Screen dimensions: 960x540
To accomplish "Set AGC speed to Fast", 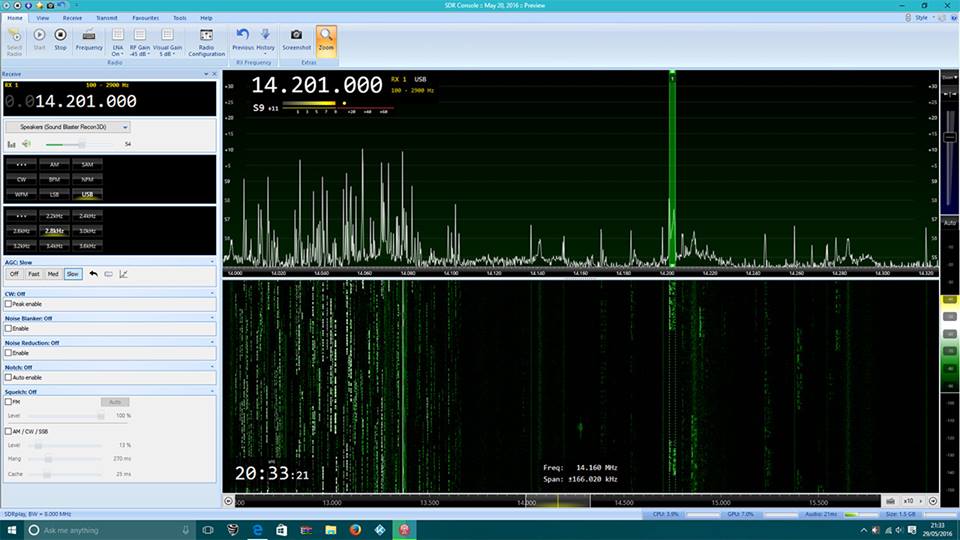I will (x=34, y=273).
